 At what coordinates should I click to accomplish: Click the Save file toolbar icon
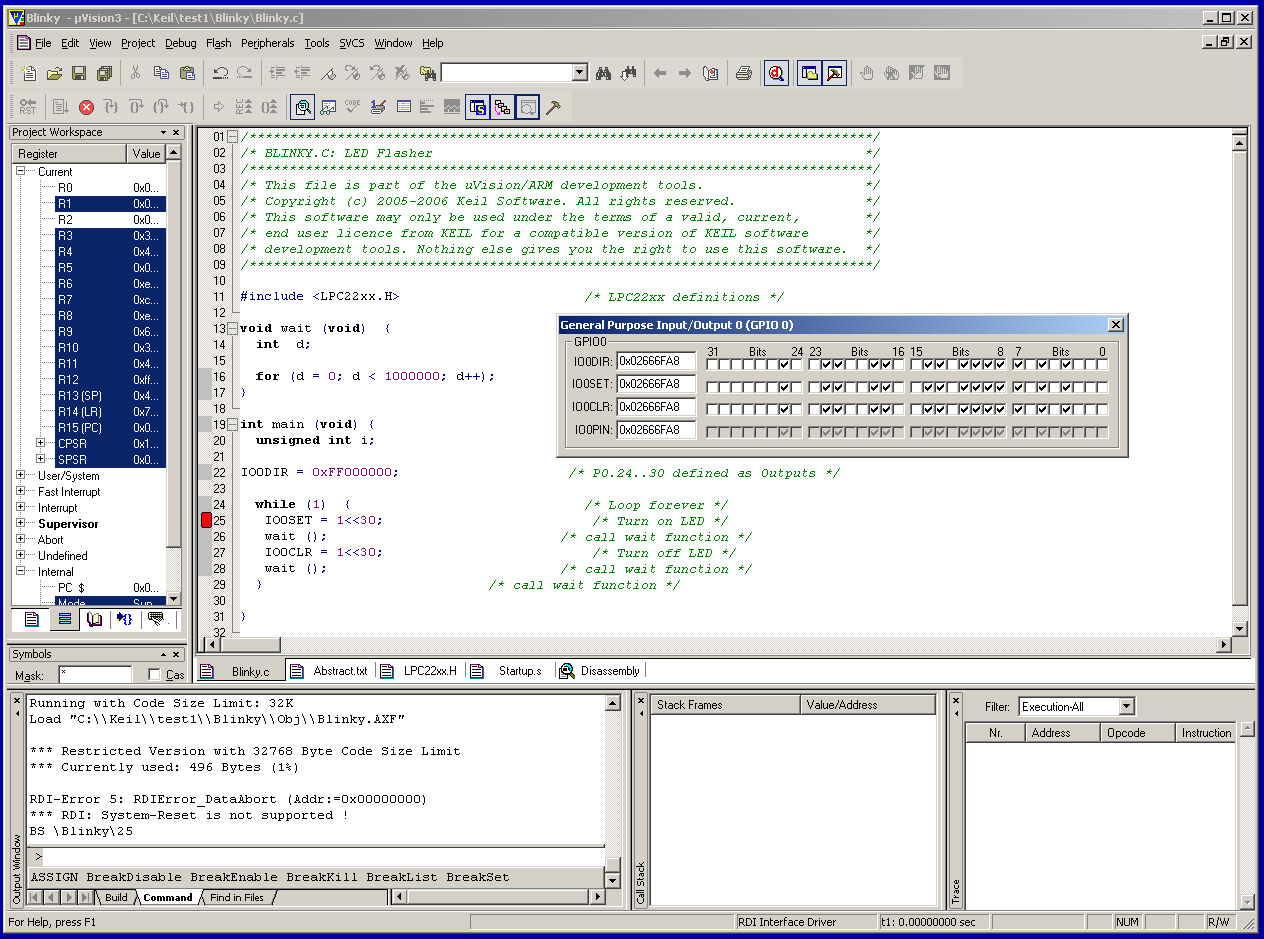(x=79, y=73)
